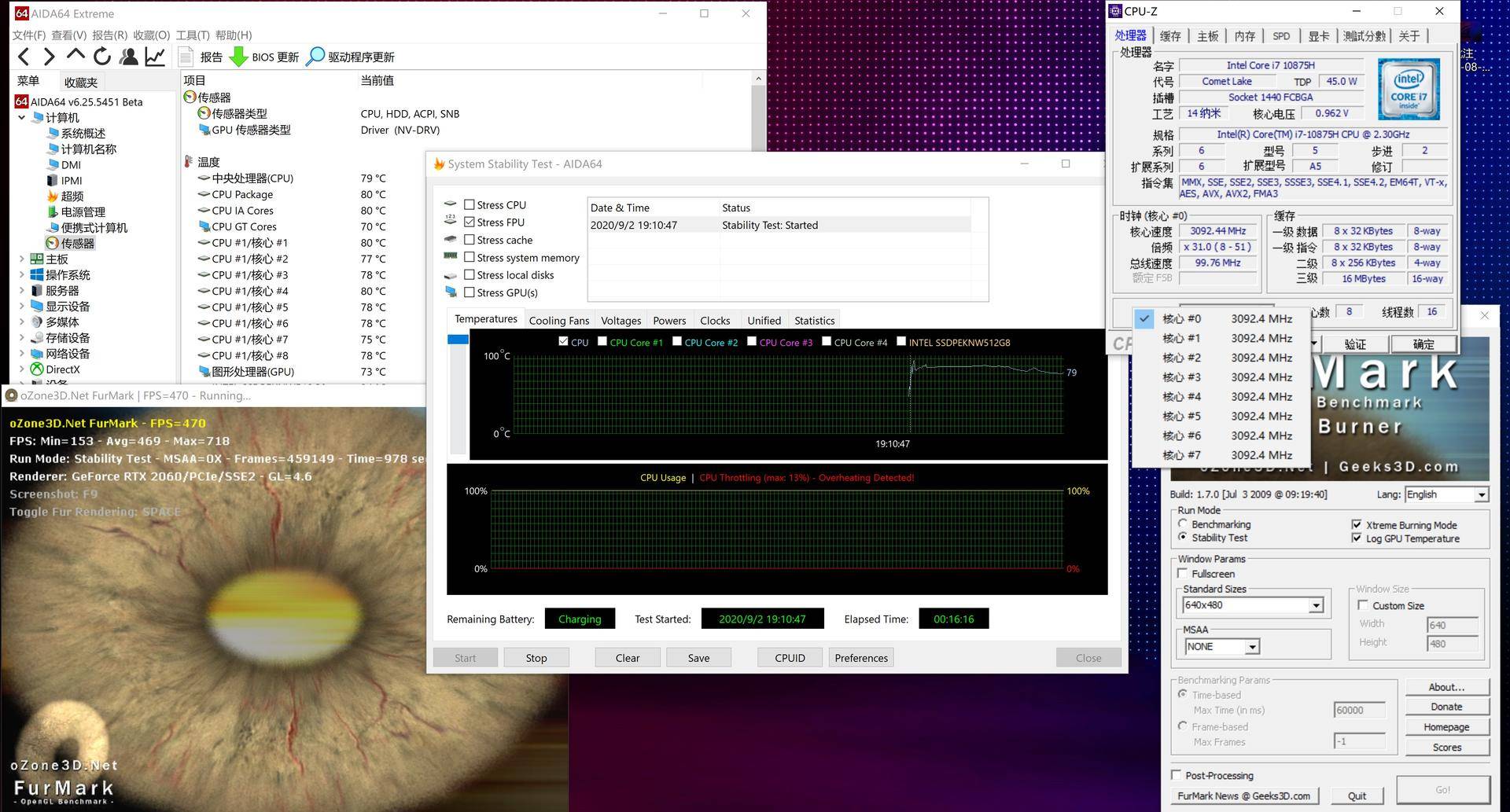Click the DirectX Xbox icon in tree
The image size is (1510, 812).
(x=37, y=369)
